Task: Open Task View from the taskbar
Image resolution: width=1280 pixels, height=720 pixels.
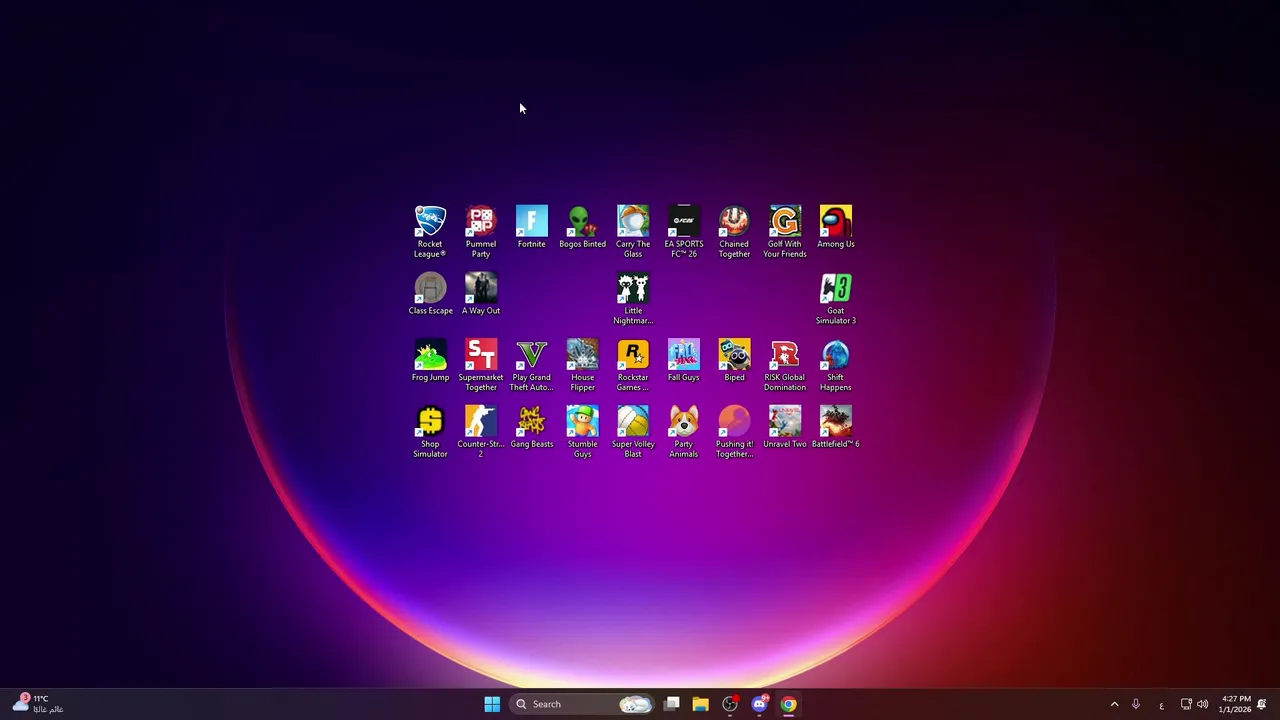Action: (x=672, y=704)
